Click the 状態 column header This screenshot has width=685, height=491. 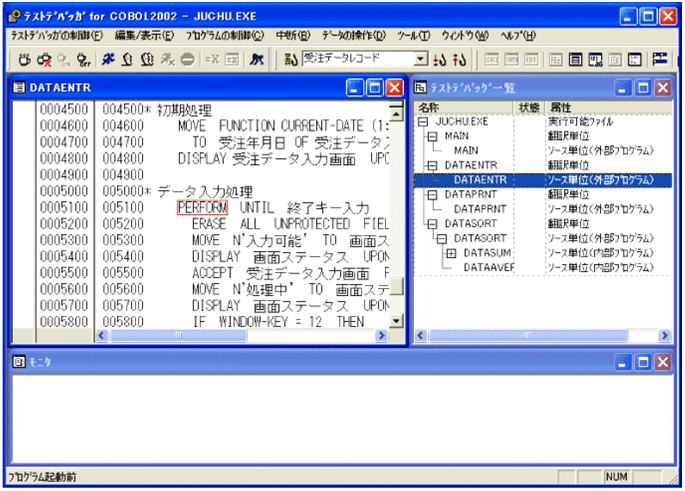pos(529,107)
